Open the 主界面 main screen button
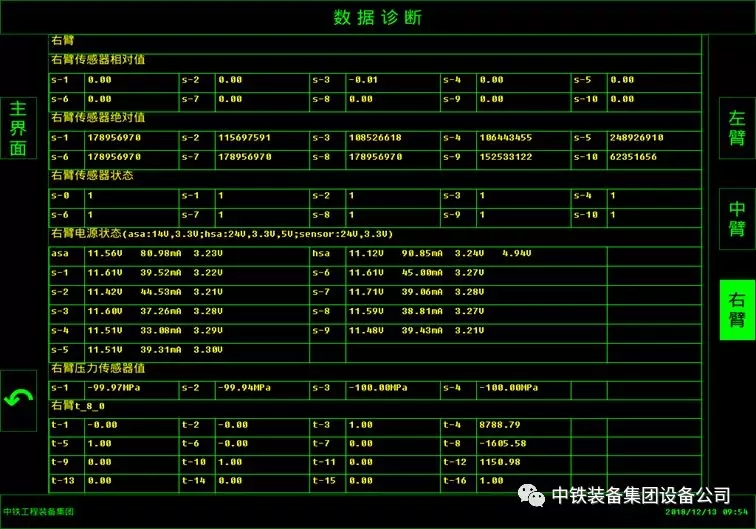Image resolution: width=756 pixels, height=529 pixels. coord(18,128)
